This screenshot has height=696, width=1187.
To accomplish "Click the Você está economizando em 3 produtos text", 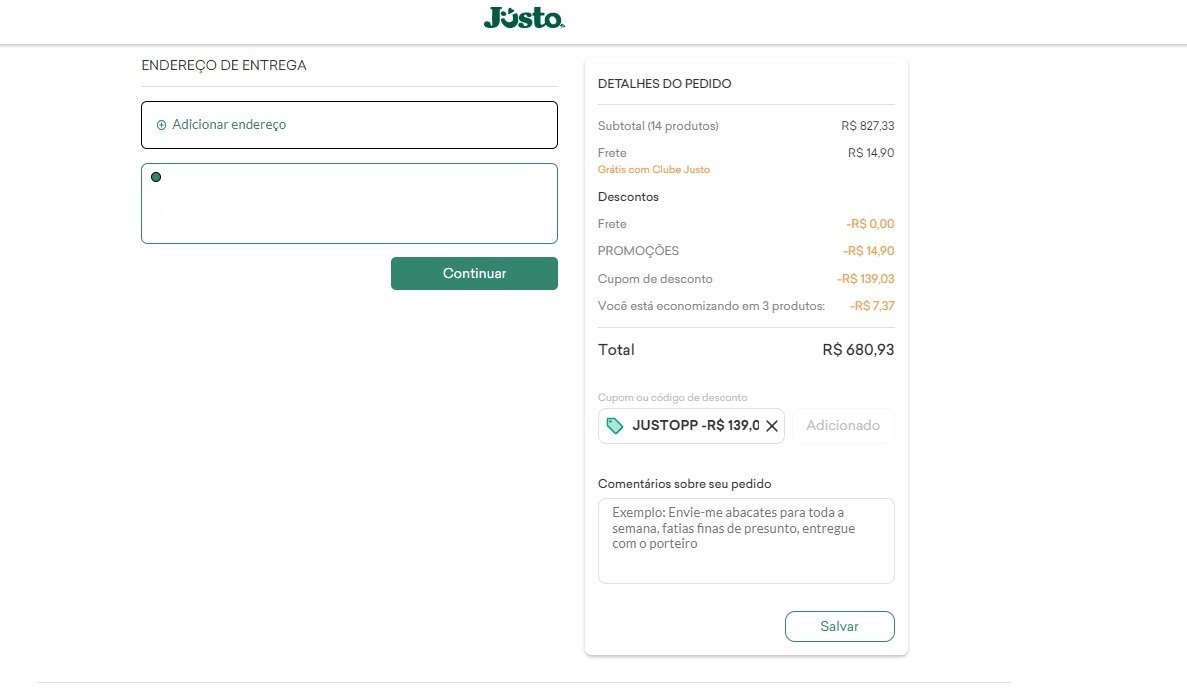I will (x=711, y=306).
